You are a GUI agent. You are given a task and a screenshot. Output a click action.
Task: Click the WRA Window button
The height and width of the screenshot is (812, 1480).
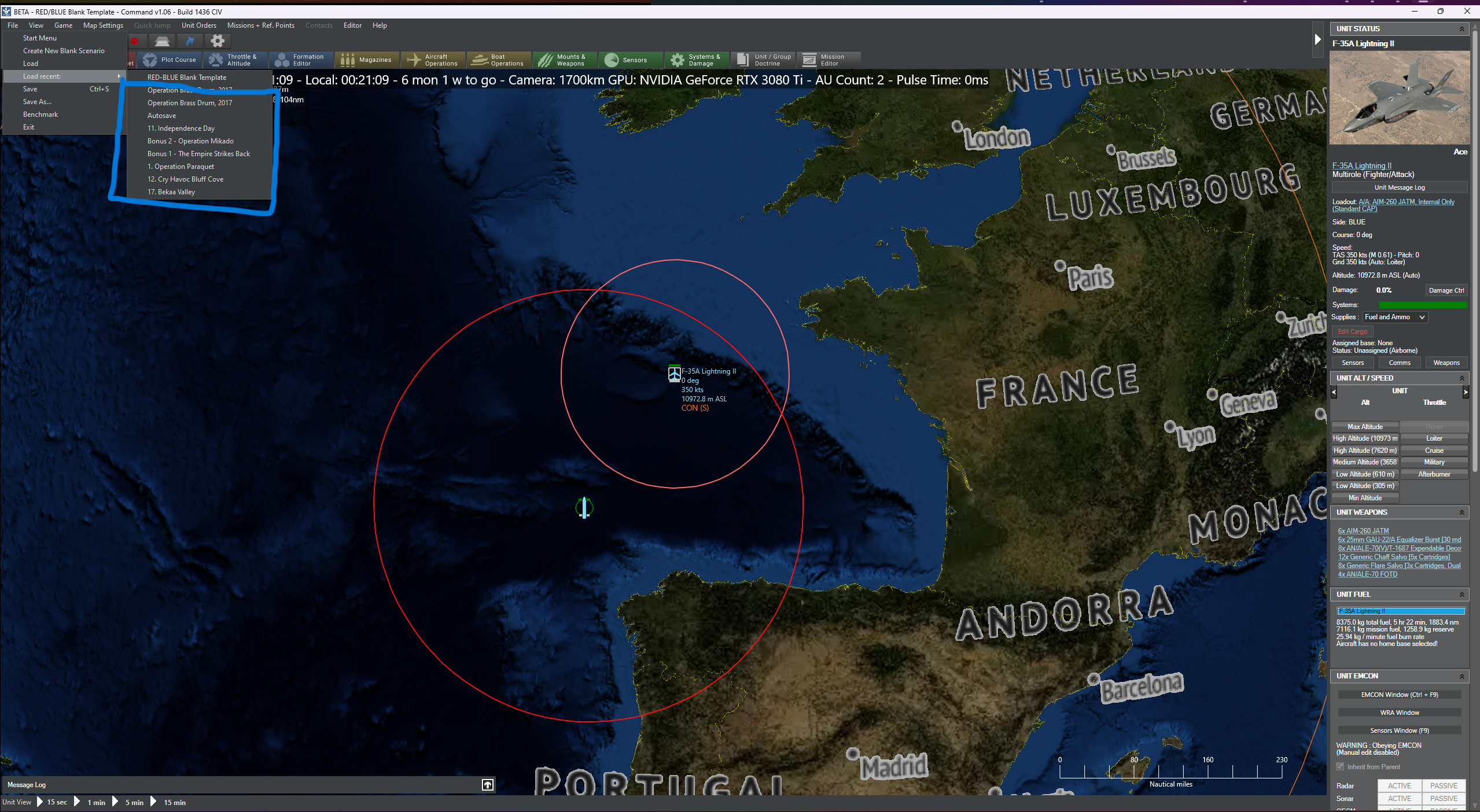[1400, 713]
